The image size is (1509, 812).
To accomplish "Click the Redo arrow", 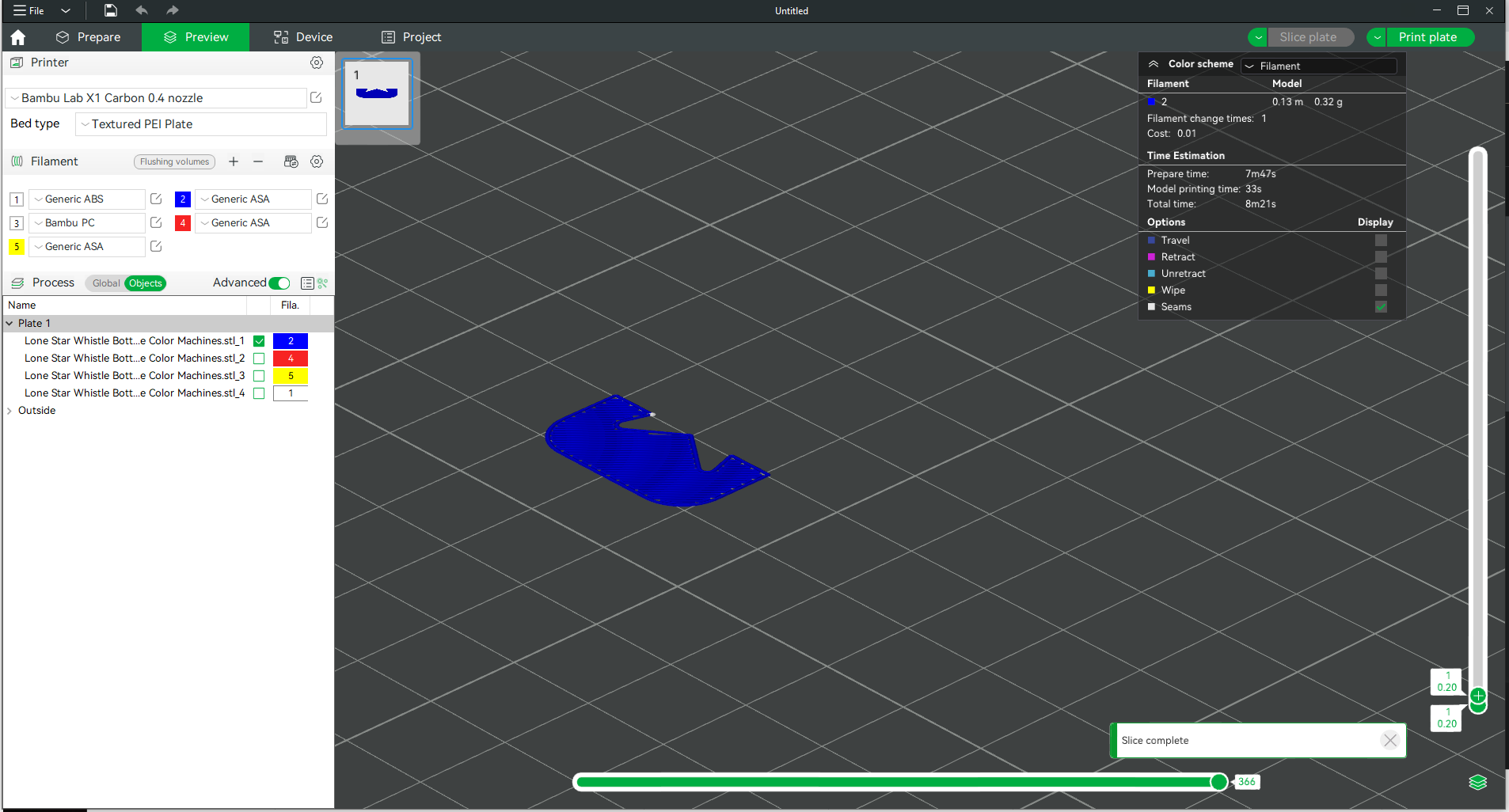I will tap(172, 10).
